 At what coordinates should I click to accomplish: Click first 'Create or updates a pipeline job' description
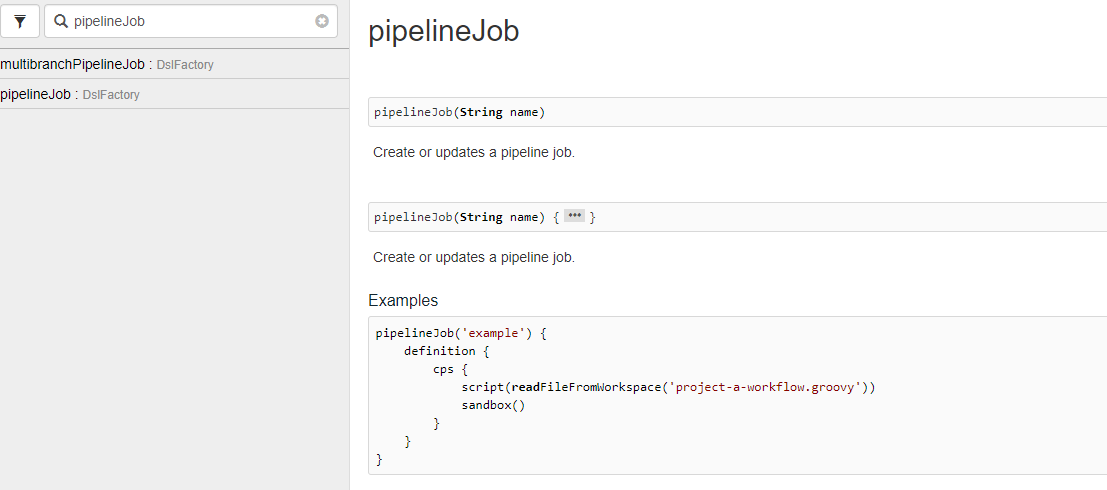[474, 153]
